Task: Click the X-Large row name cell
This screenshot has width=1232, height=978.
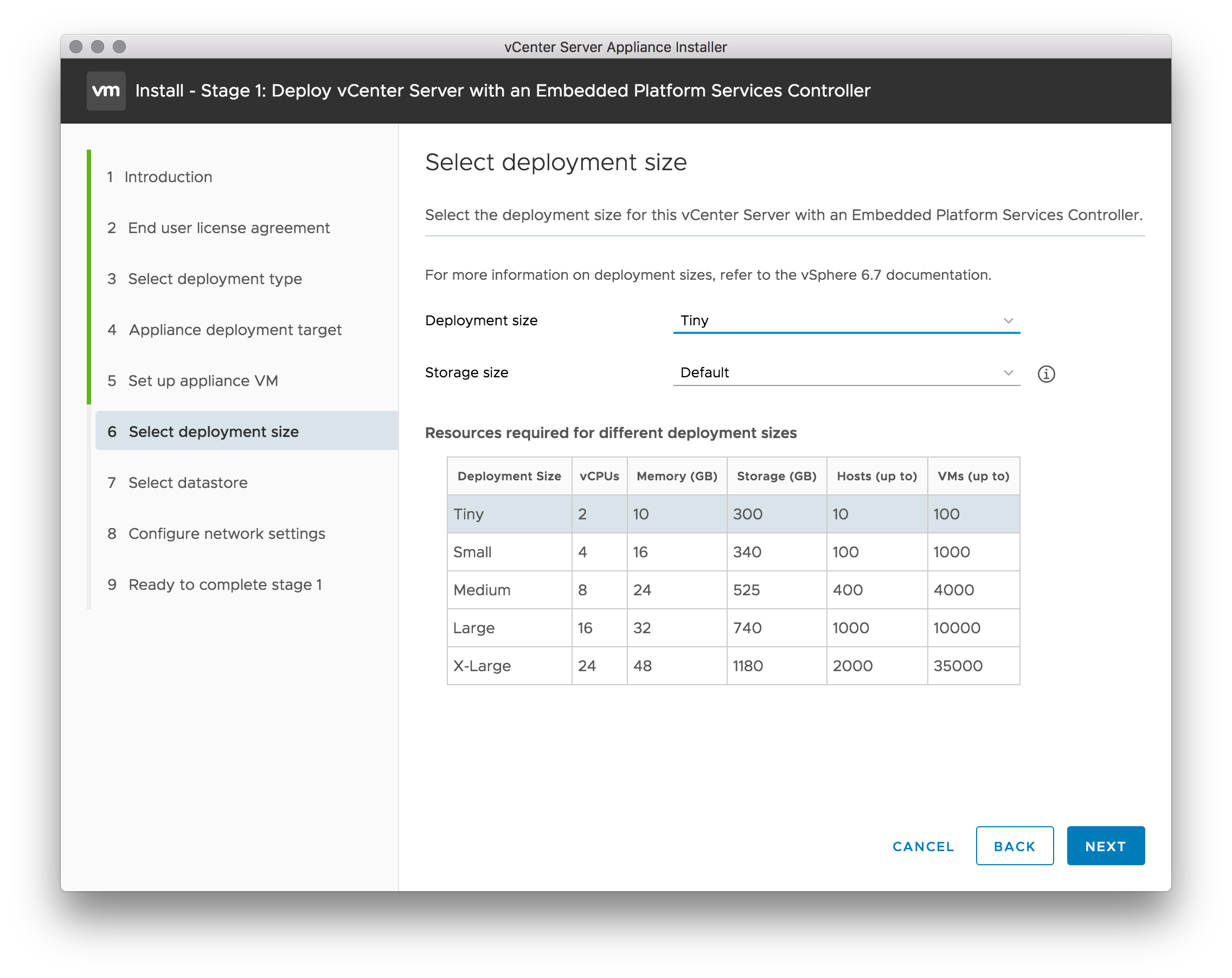Action: 509,666
